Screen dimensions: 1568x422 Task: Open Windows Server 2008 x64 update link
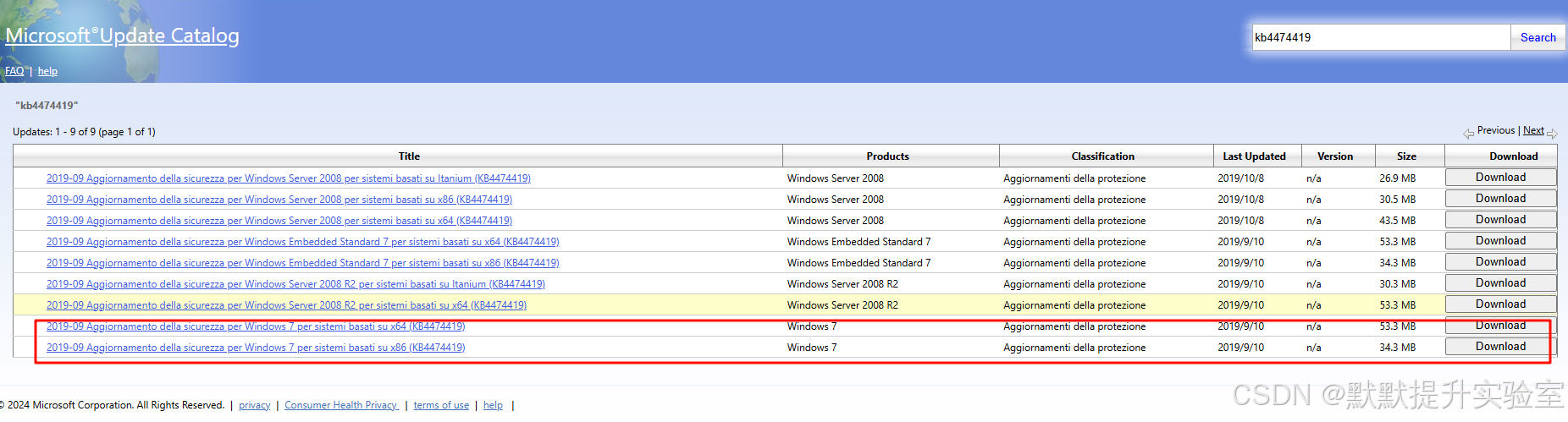[279, 221]
